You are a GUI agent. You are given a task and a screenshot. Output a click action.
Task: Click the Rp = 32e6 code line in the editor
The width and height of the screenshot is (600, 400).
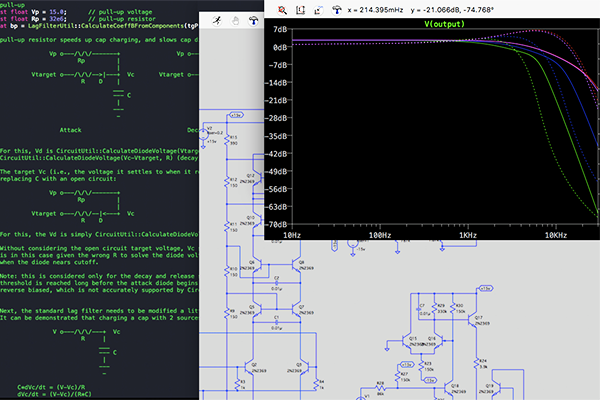point(78,19)
